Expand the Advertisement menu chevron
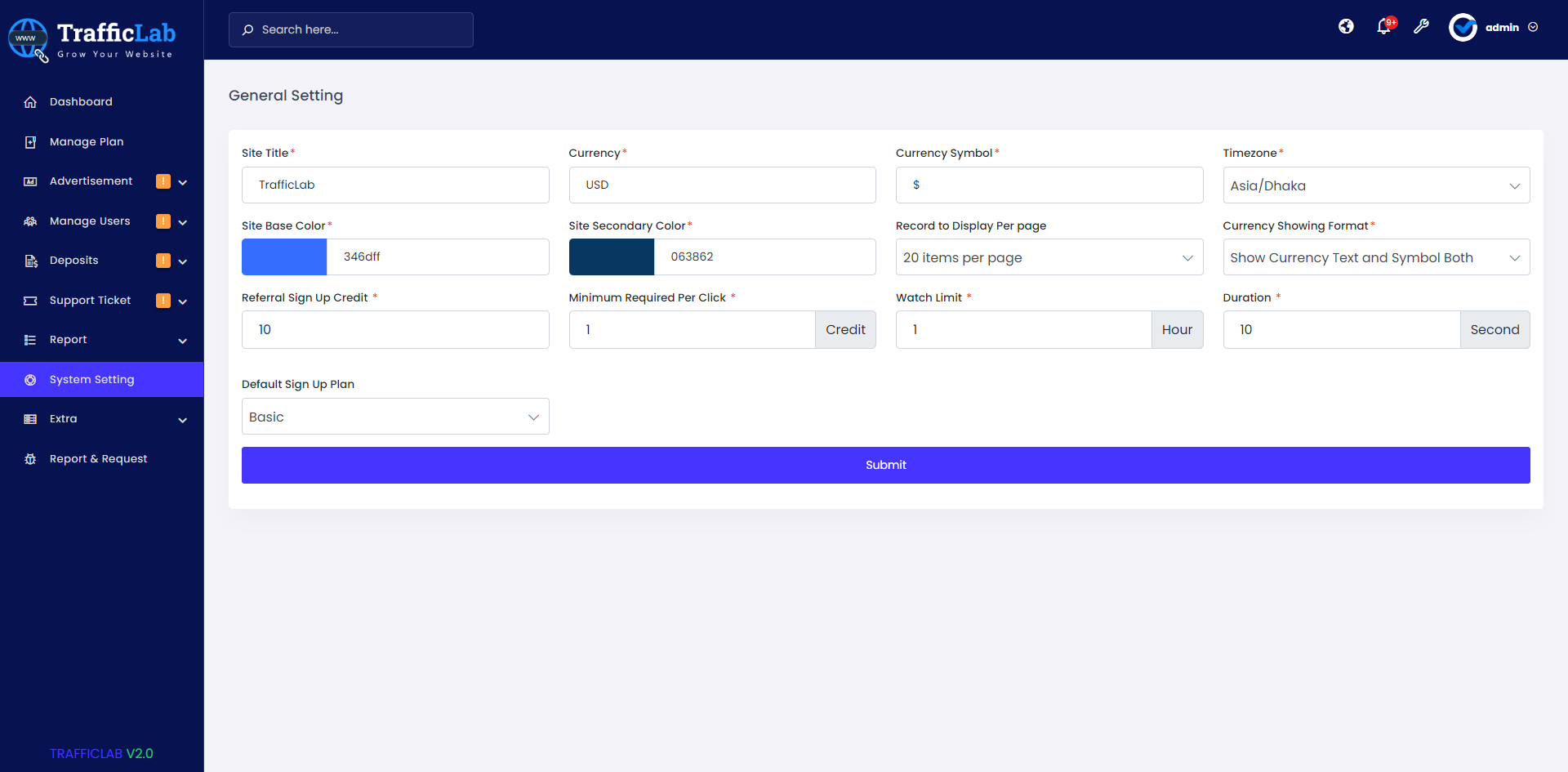 coord(183,181)
